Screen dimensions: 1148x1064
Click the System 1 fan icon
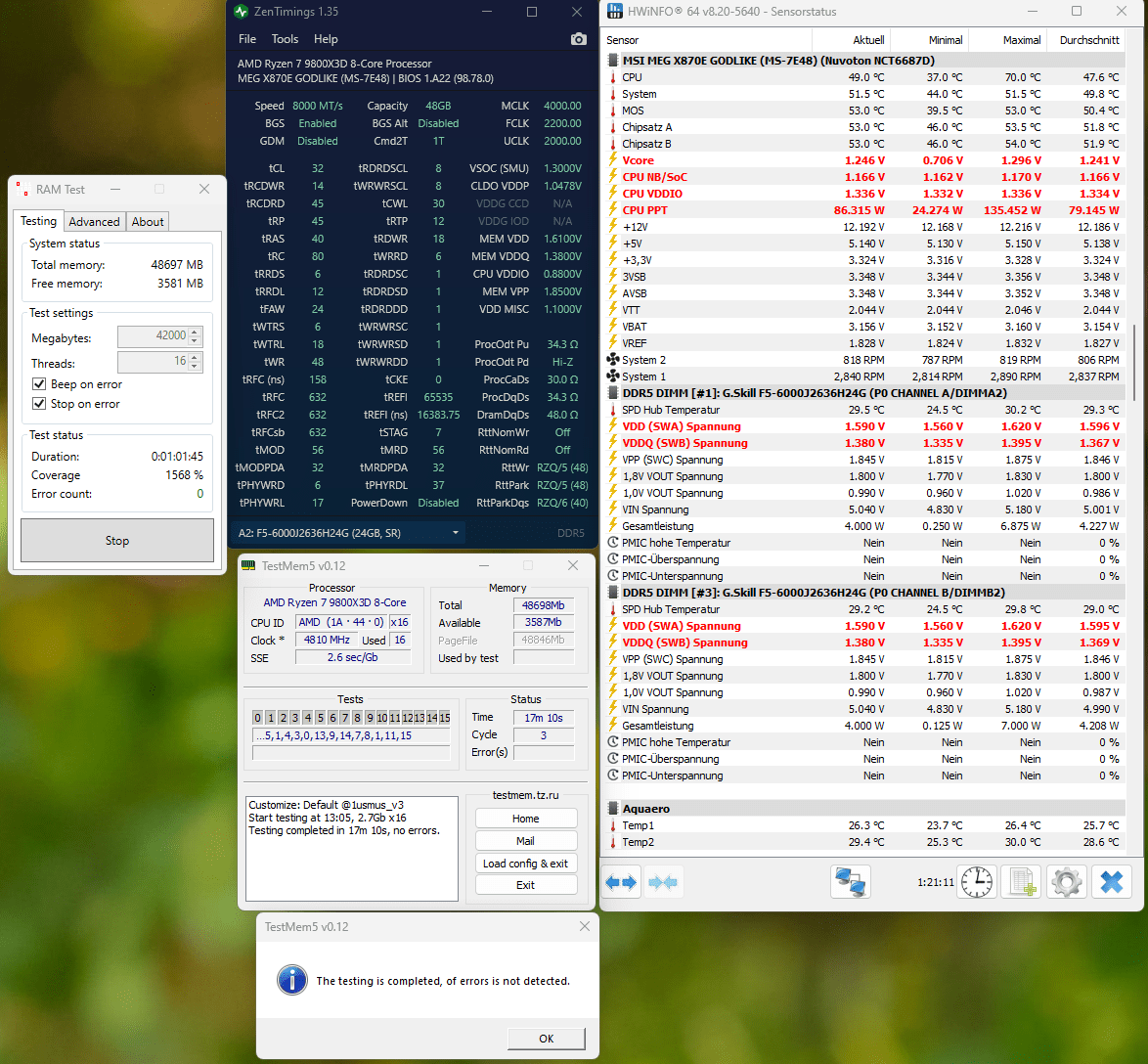pyautogui.click(x=613, y=377)
